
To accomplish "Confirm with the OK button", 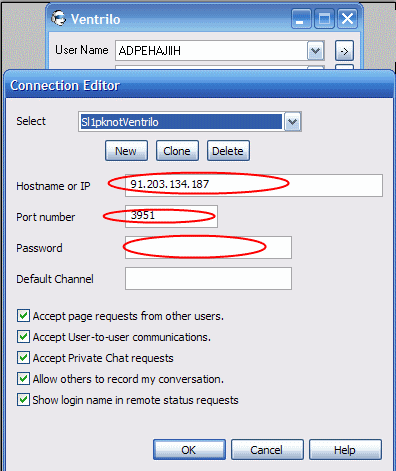I will point(189,450).
